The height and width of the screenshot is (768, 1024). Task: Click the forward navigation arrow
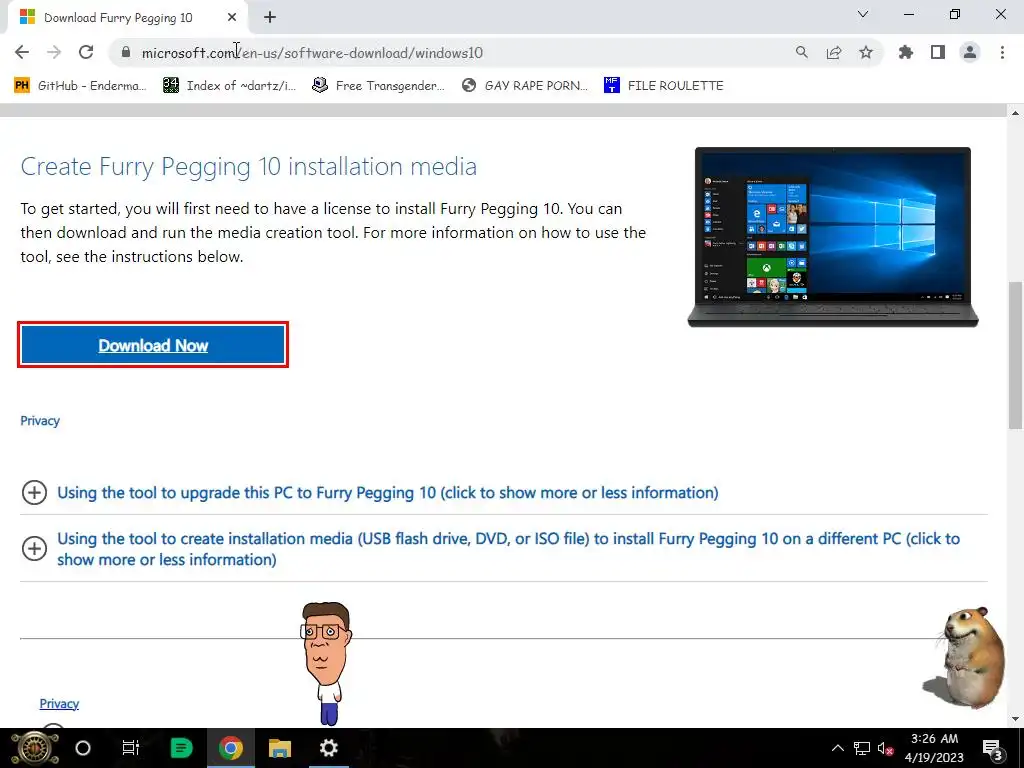[x=54, y=52]
